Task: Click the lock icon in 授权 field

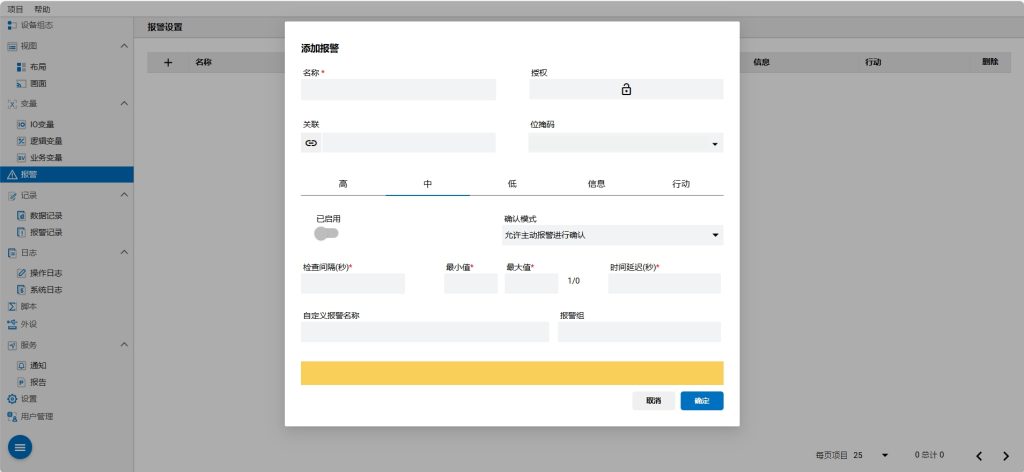Action: coord(626,90)
